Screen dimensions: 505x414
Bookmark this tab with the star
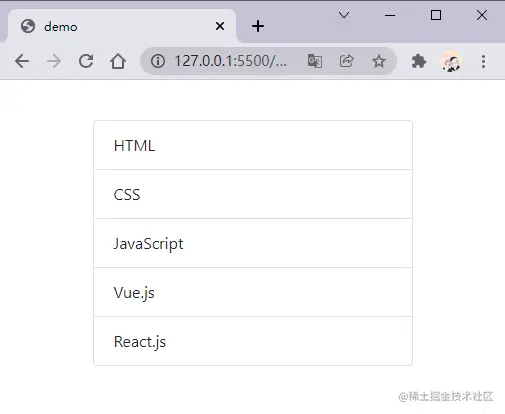tap(379, 61)
